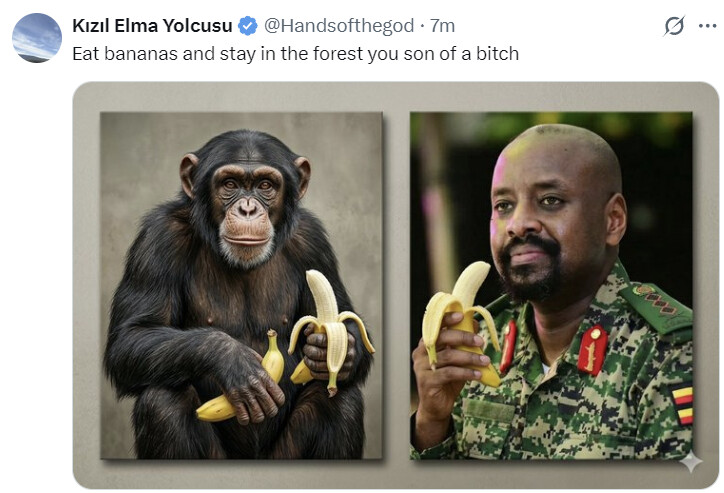Click the 7m post timestamp
The width and height of the screenshot is (724, 493).
tap(442, 26)
